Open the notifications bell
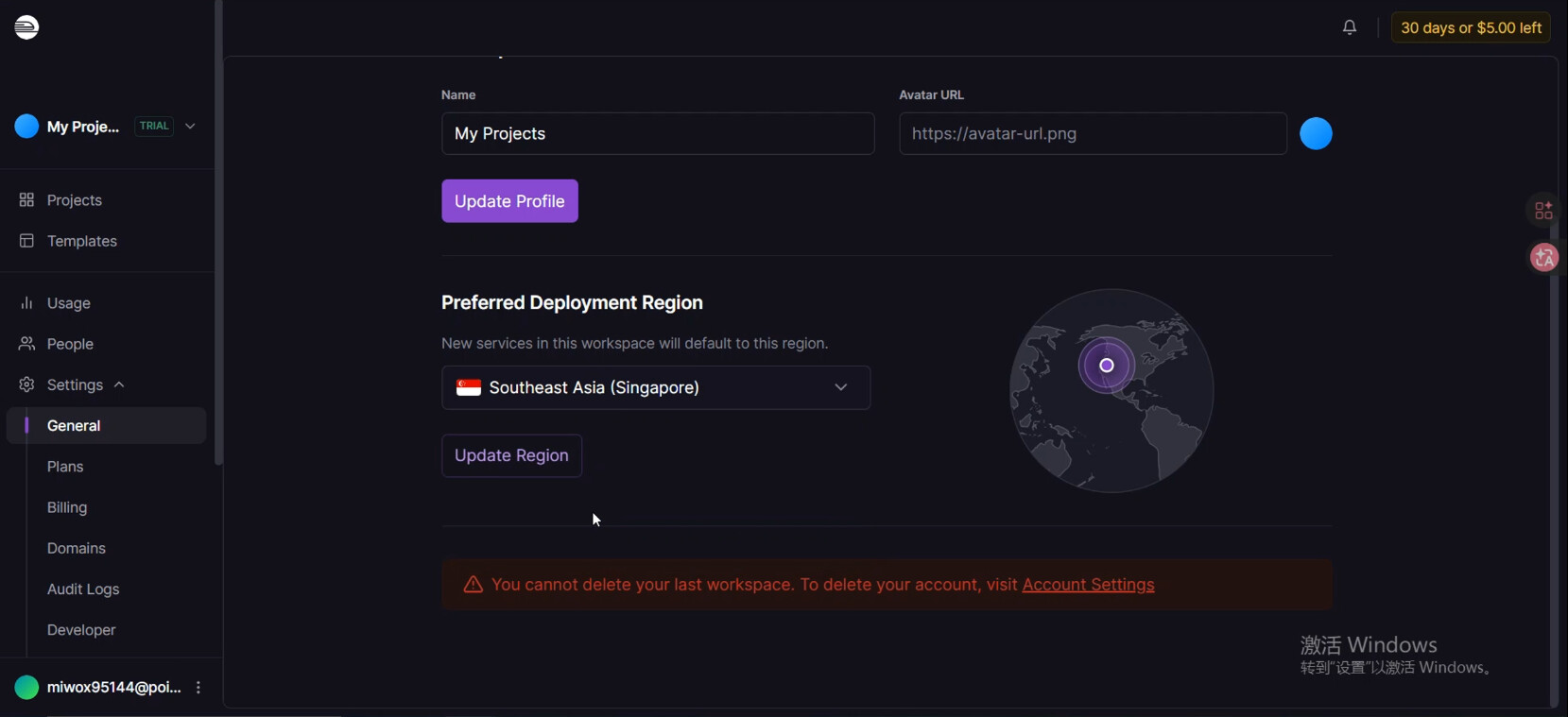1568x717 pixels. (1350, 27)
